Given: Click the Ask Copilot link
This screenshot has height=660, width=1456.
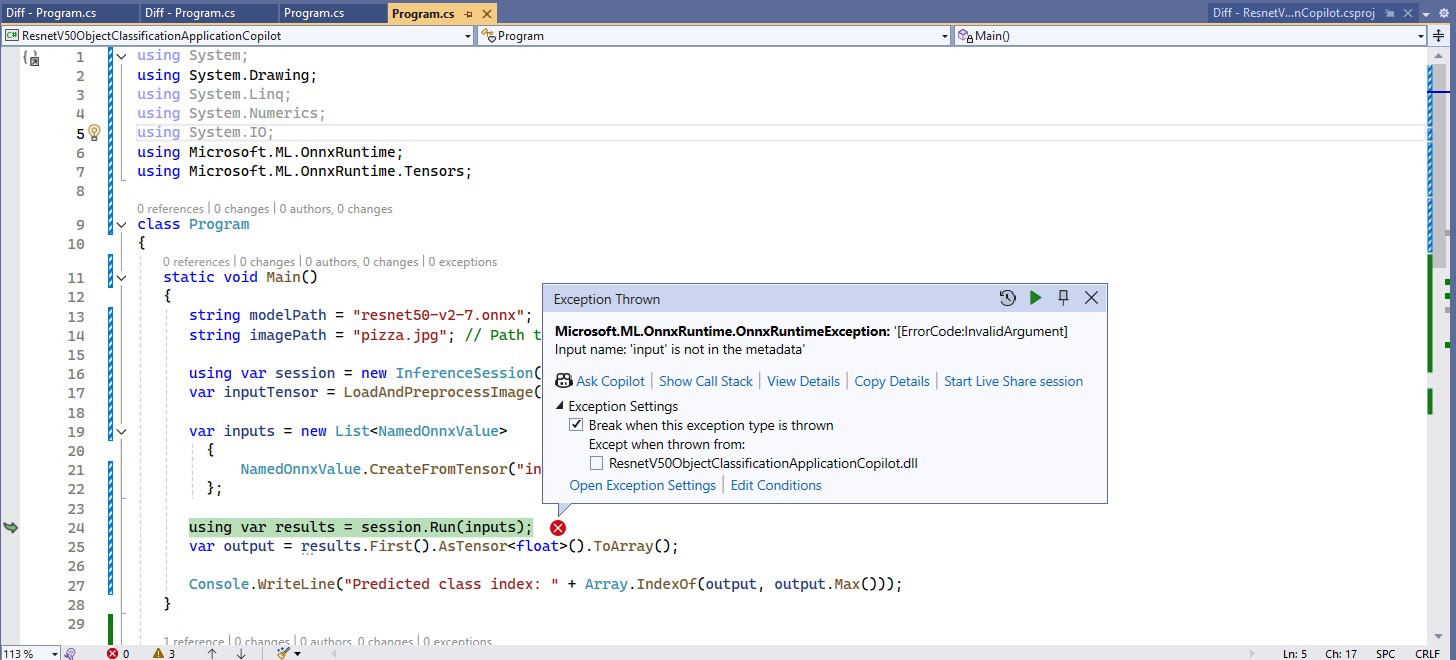Looking at the screenshot, I should (610, 381).
